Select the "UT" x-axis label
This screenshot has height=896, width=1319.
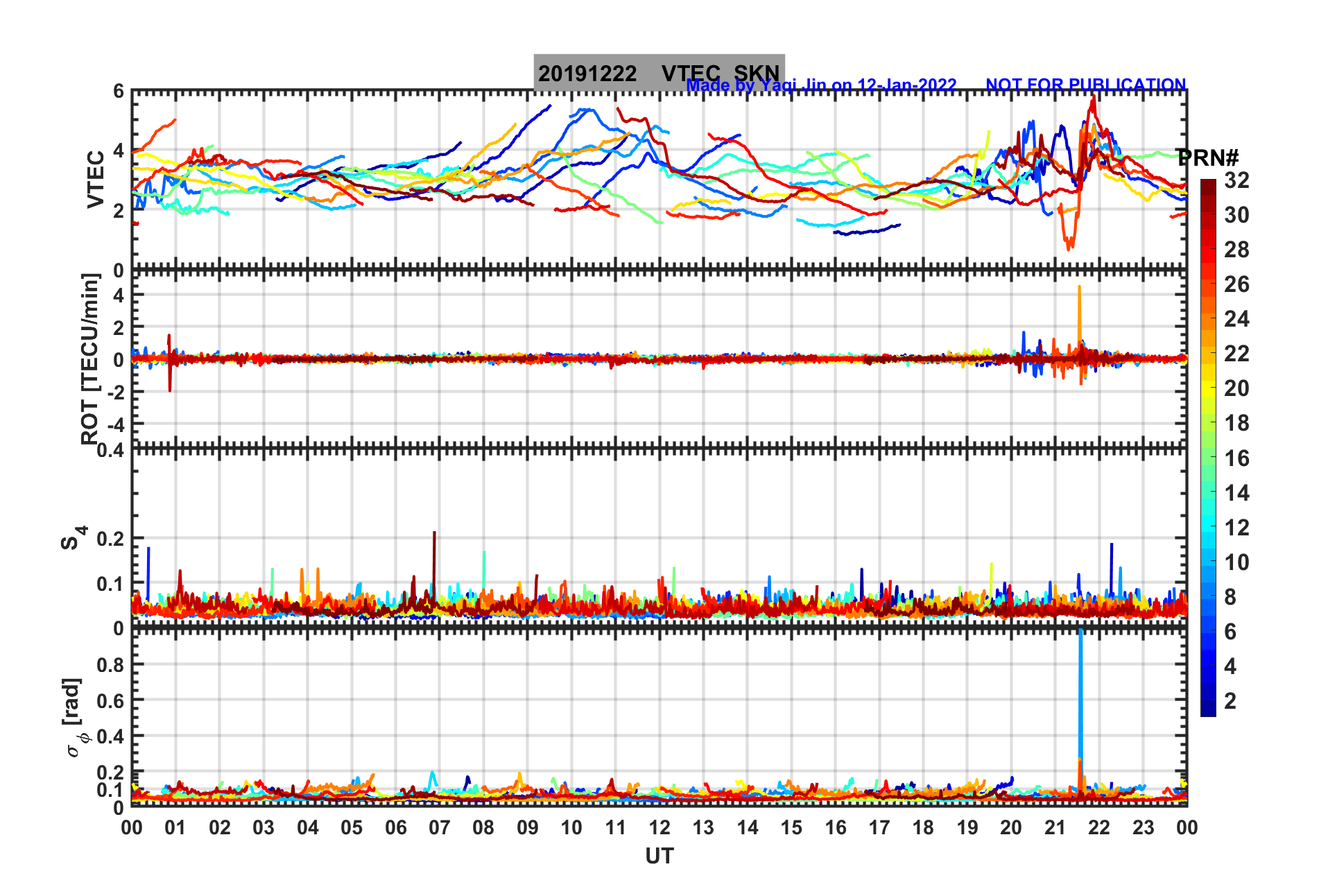659,856
